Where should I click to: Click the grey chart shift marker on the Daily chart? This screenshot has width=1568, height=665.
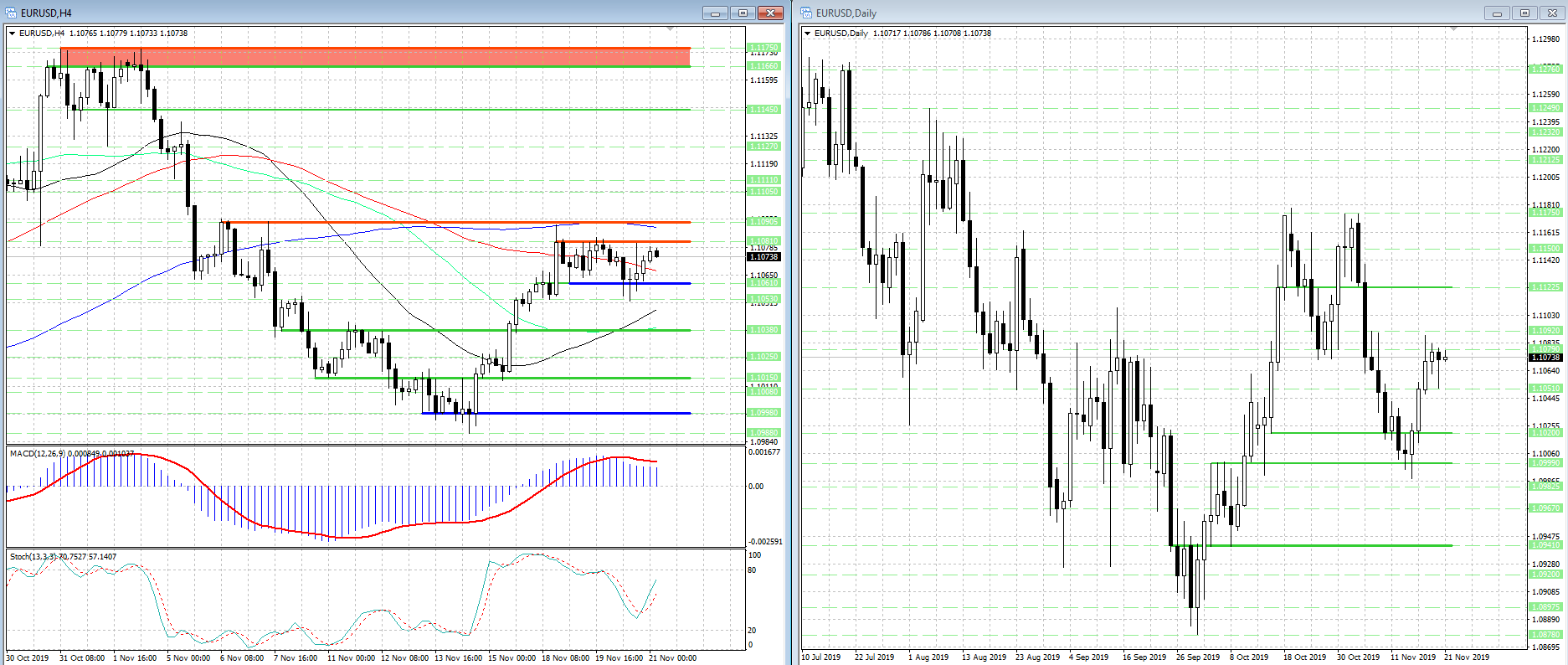(1453, 29)
